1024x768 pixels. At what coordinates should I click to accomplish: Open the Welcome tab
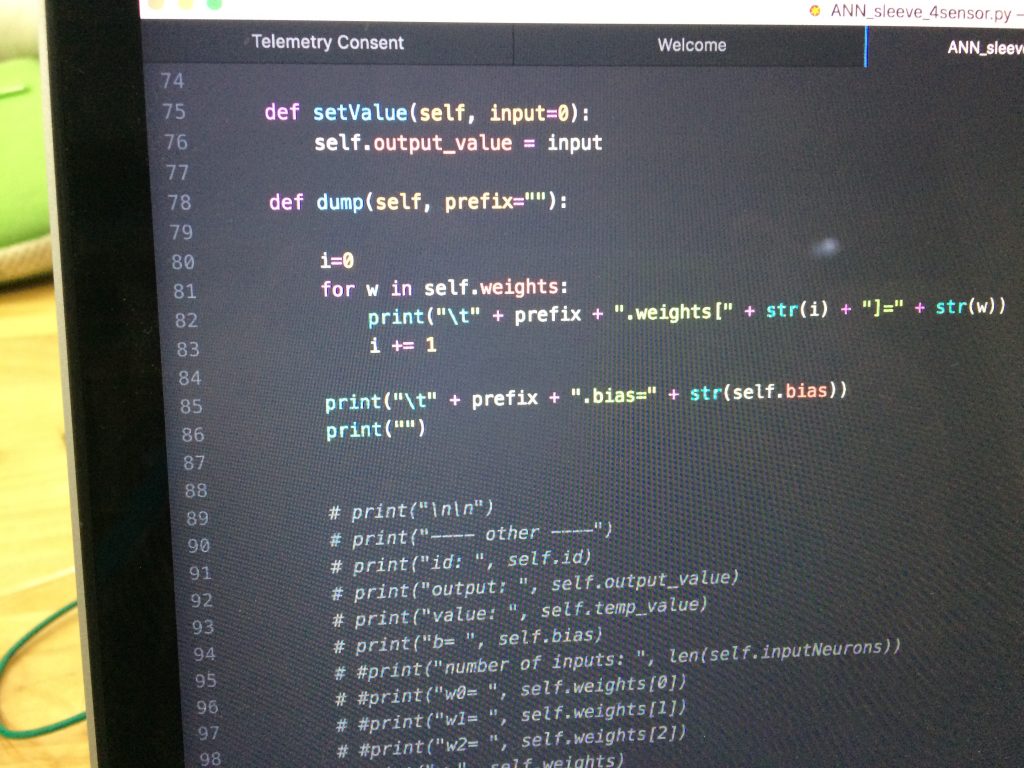click(x=692, y=45)
